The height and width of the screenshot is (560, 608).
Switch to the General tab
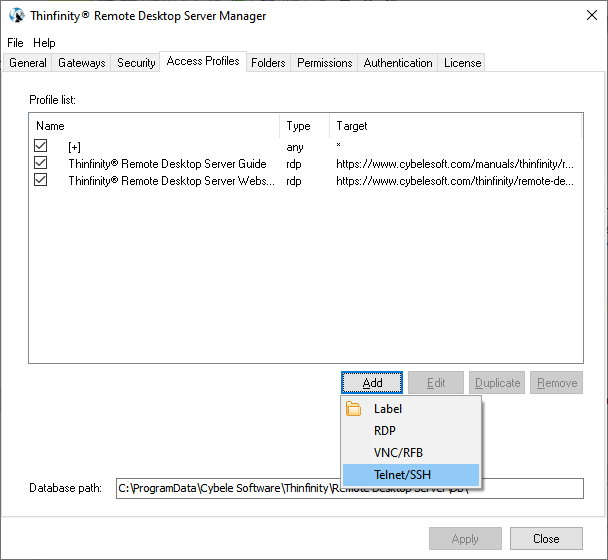(28, 63)
